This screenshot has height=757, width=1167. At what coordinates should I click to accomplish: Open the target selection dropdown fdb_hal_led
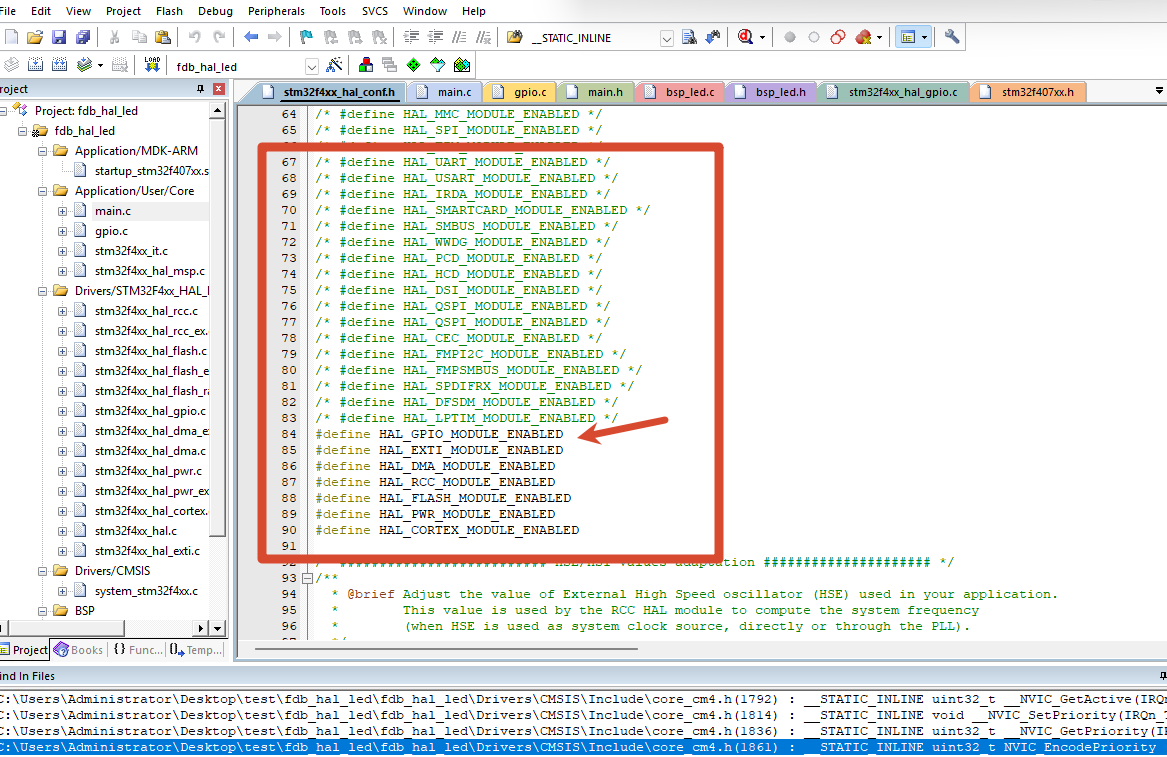click(x=312, y=66)
